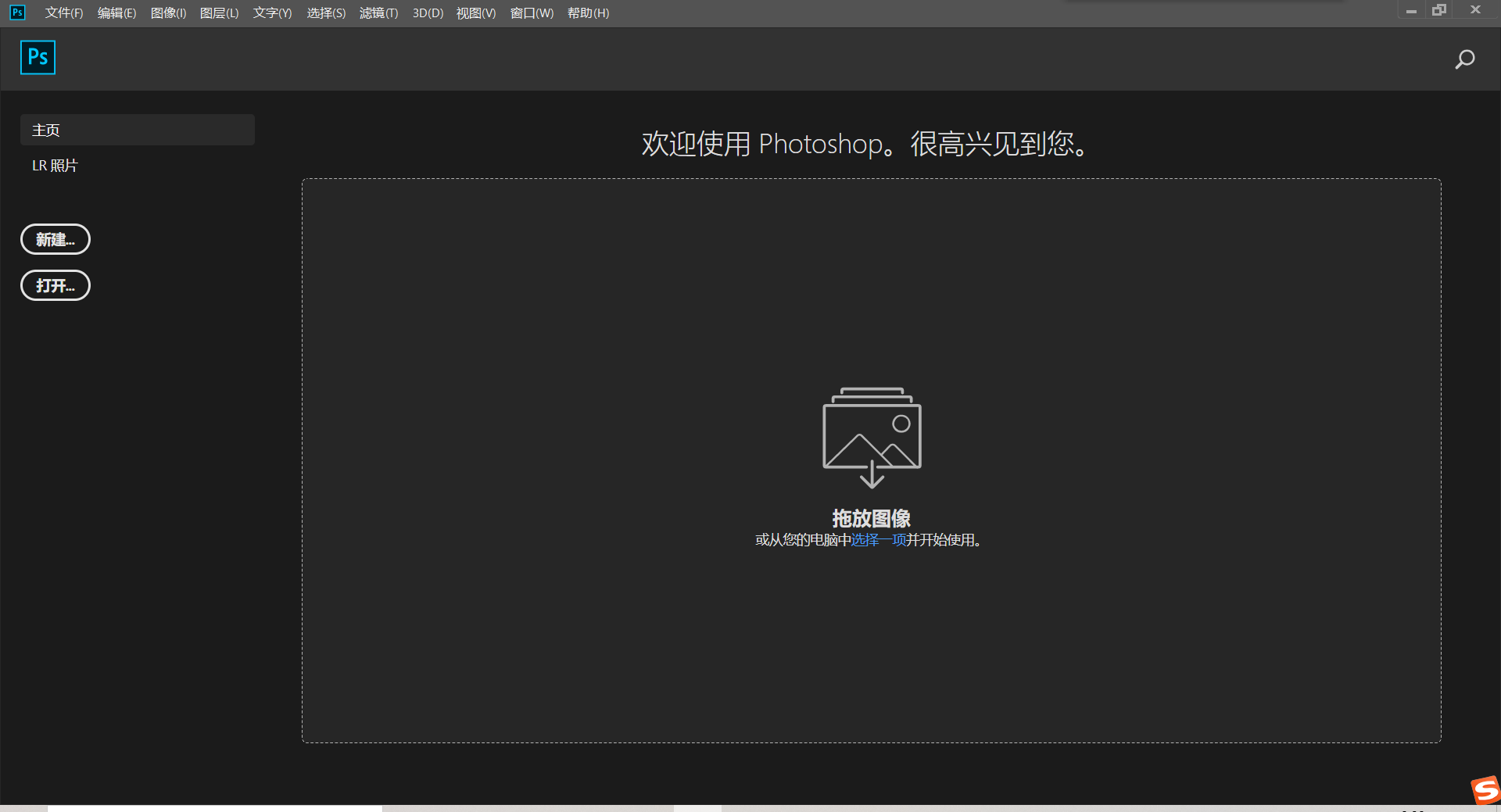Open search with the magnifier icon
The width and height of the screenshot is (1501, 812).
click(1465, 59)
